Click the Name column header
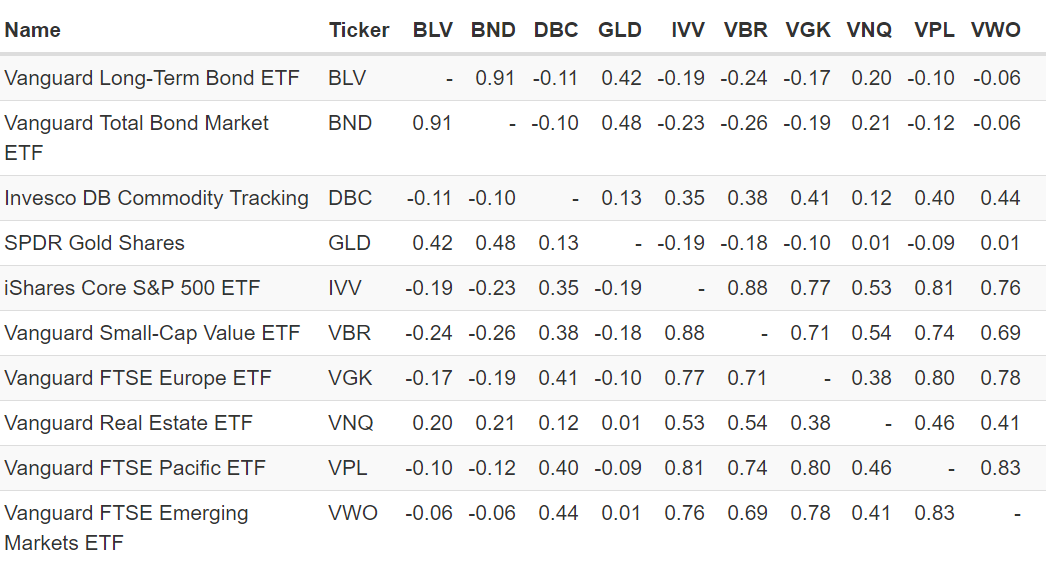Viewport: 1046px width, 565px height. click(x=32, y=30)
